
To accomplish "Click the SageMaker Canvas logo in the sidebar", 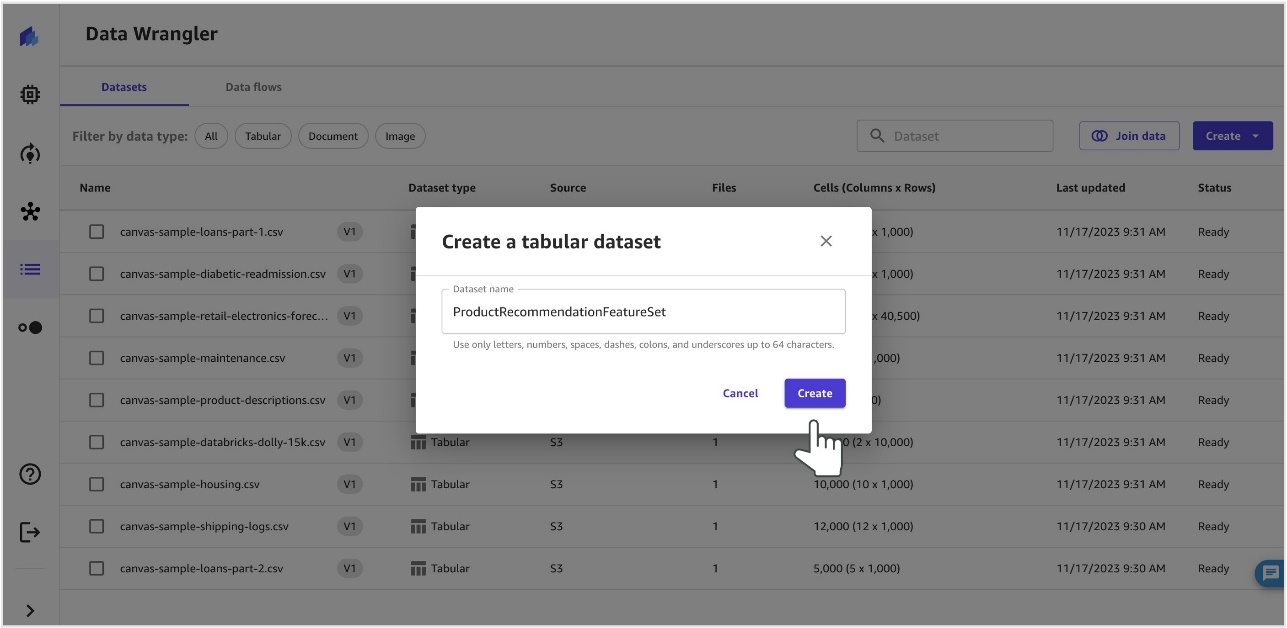I will coord(29,37).
